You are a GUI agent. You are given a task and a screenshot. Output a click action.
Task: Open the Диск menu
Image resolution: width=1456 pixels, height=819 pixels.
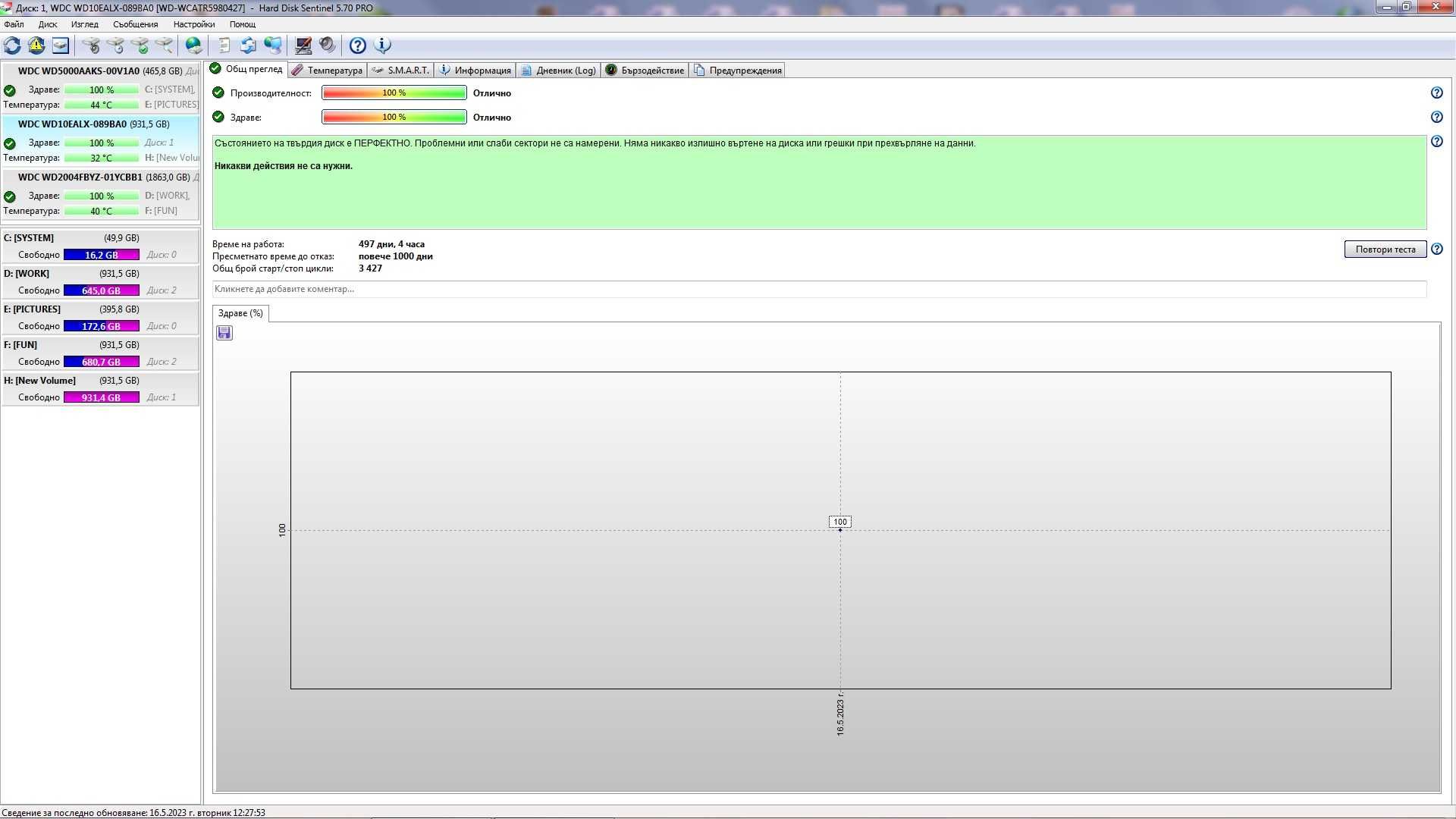[x=48, y=24]
